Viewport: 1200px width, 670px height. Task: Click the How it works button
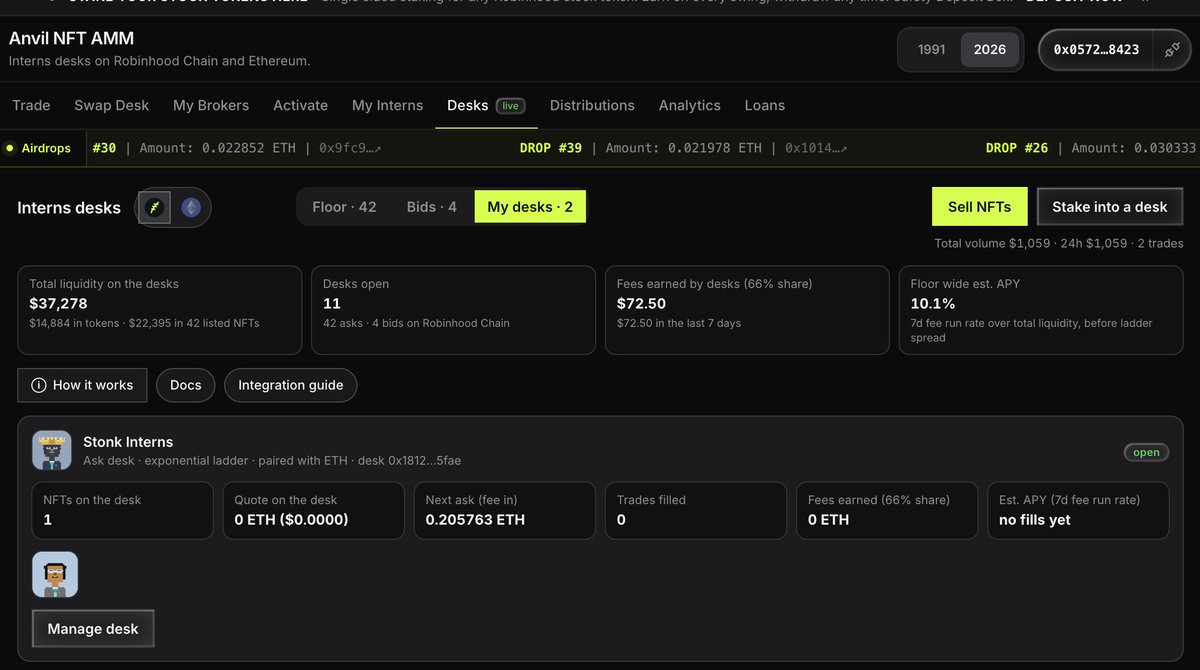tap(82, 385)
